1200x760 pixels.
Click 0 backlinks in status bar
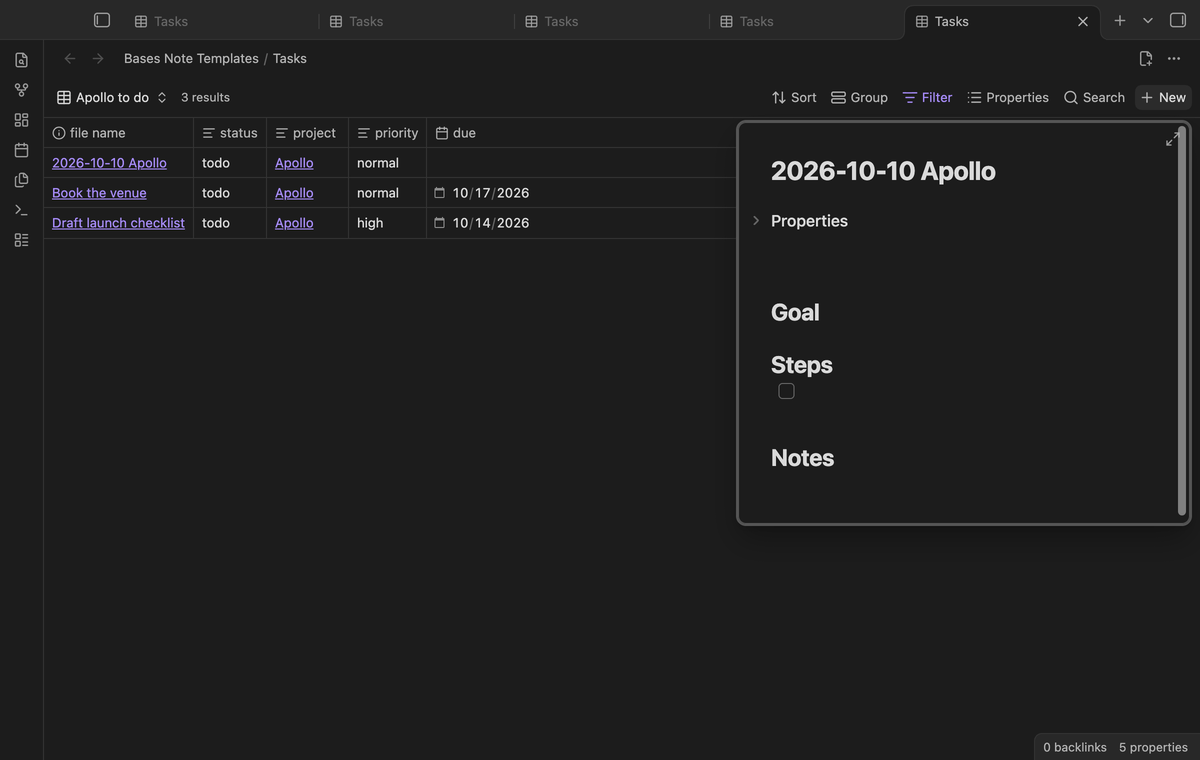coord(1075,747)
